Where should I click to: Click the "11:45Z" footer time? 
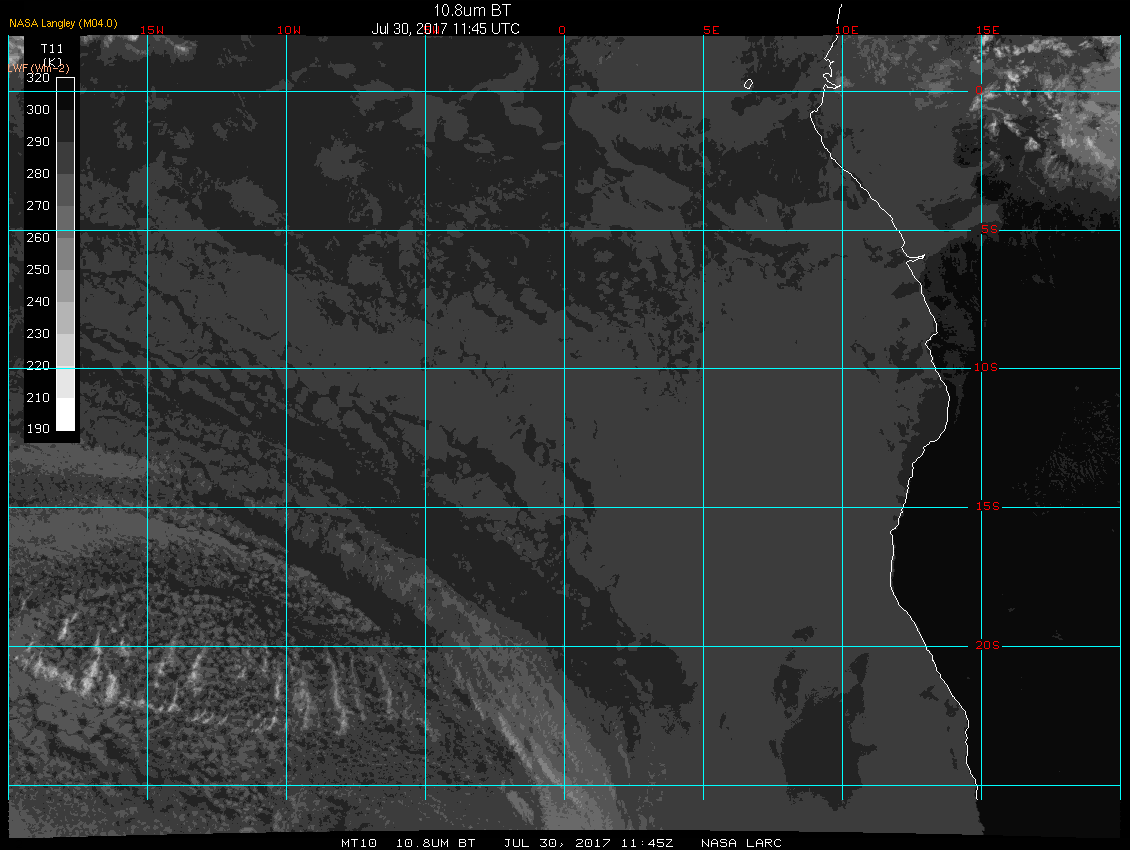pyautogui.click(x=646, y=843)
